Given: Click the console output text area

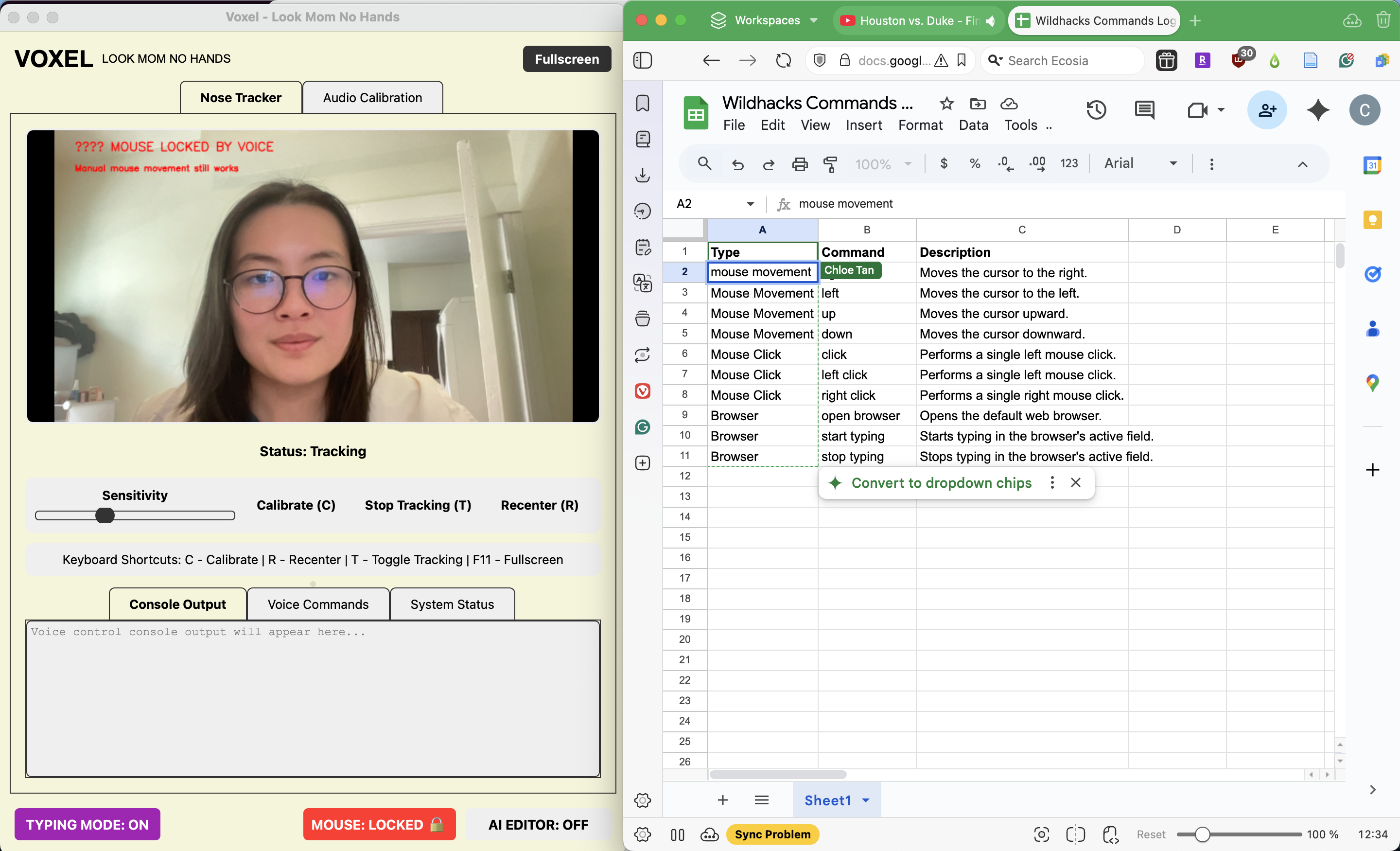Looking at the screenshot, I should coord(313,699).
